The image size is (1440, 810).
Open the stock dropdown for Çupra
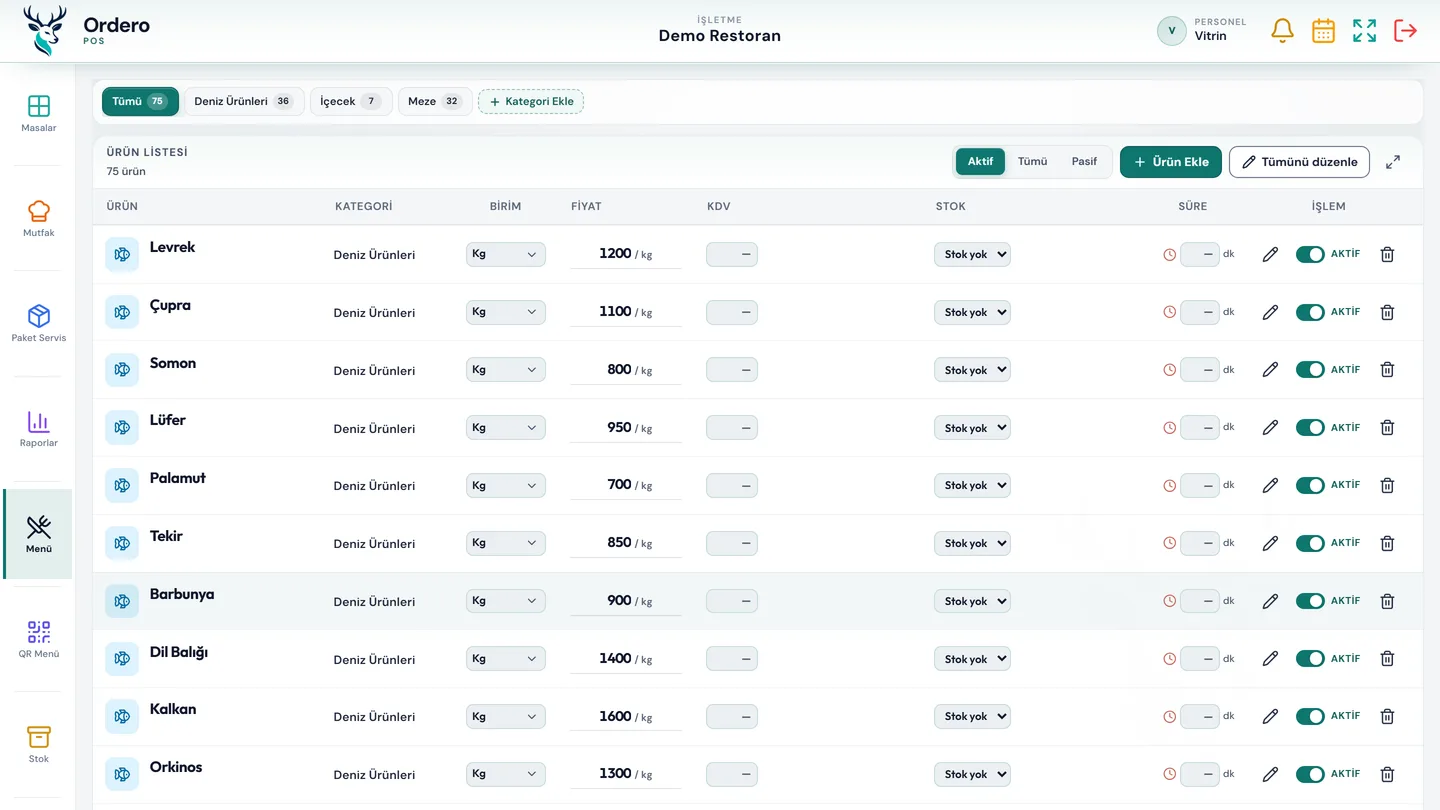pos(972,312)
